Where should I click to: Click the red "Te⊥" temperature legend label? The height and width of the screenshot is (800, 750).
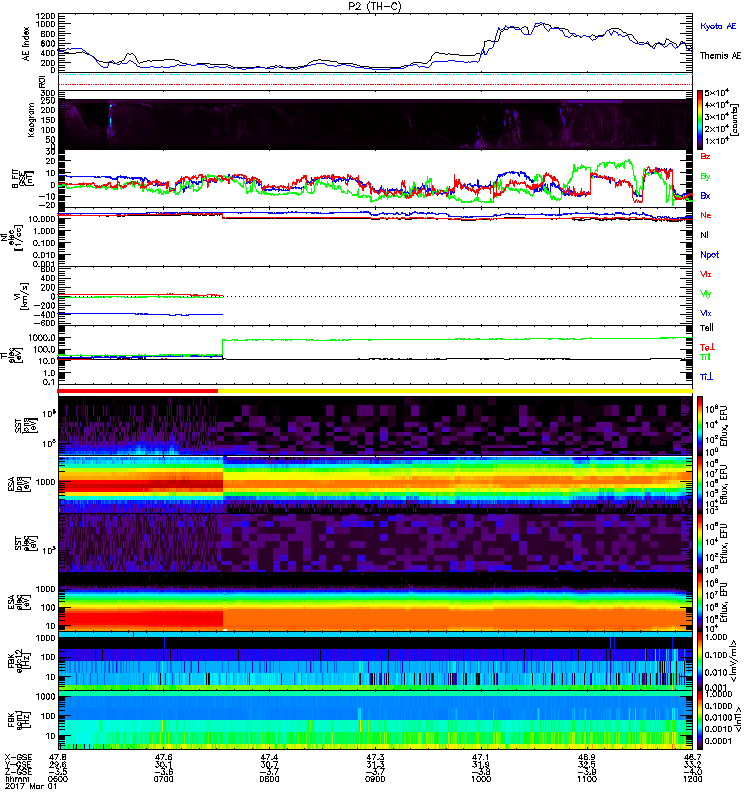coord(707,347)
